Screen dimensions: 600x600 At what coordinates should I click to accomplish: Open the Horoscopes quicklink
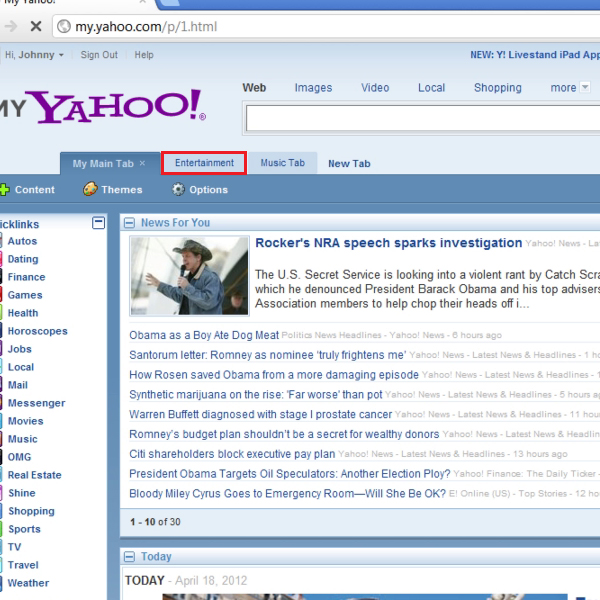coord(38,331)
